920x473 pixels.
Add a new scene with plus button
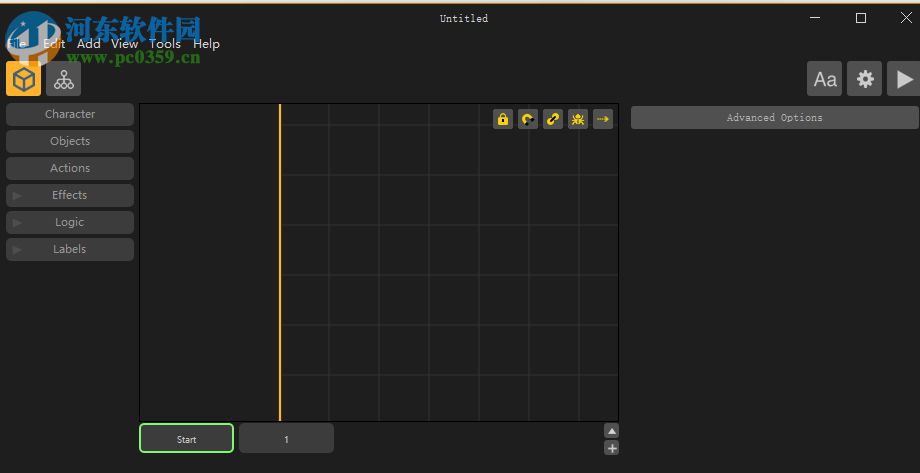[611, 448]
